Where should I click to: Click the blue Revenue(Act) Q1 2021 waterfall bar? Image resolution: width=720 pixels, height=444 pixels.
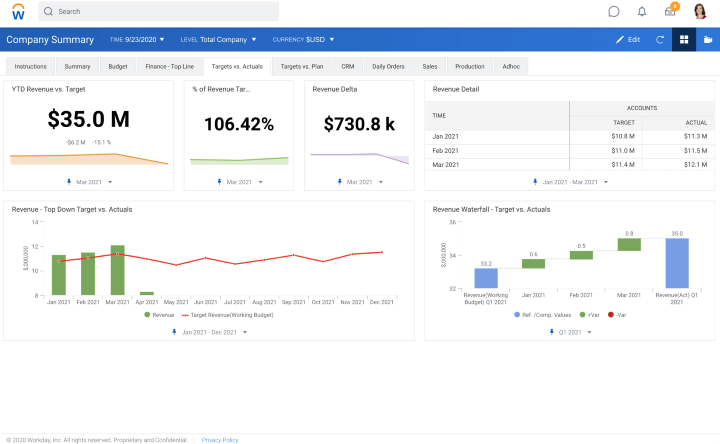point(677,263)
